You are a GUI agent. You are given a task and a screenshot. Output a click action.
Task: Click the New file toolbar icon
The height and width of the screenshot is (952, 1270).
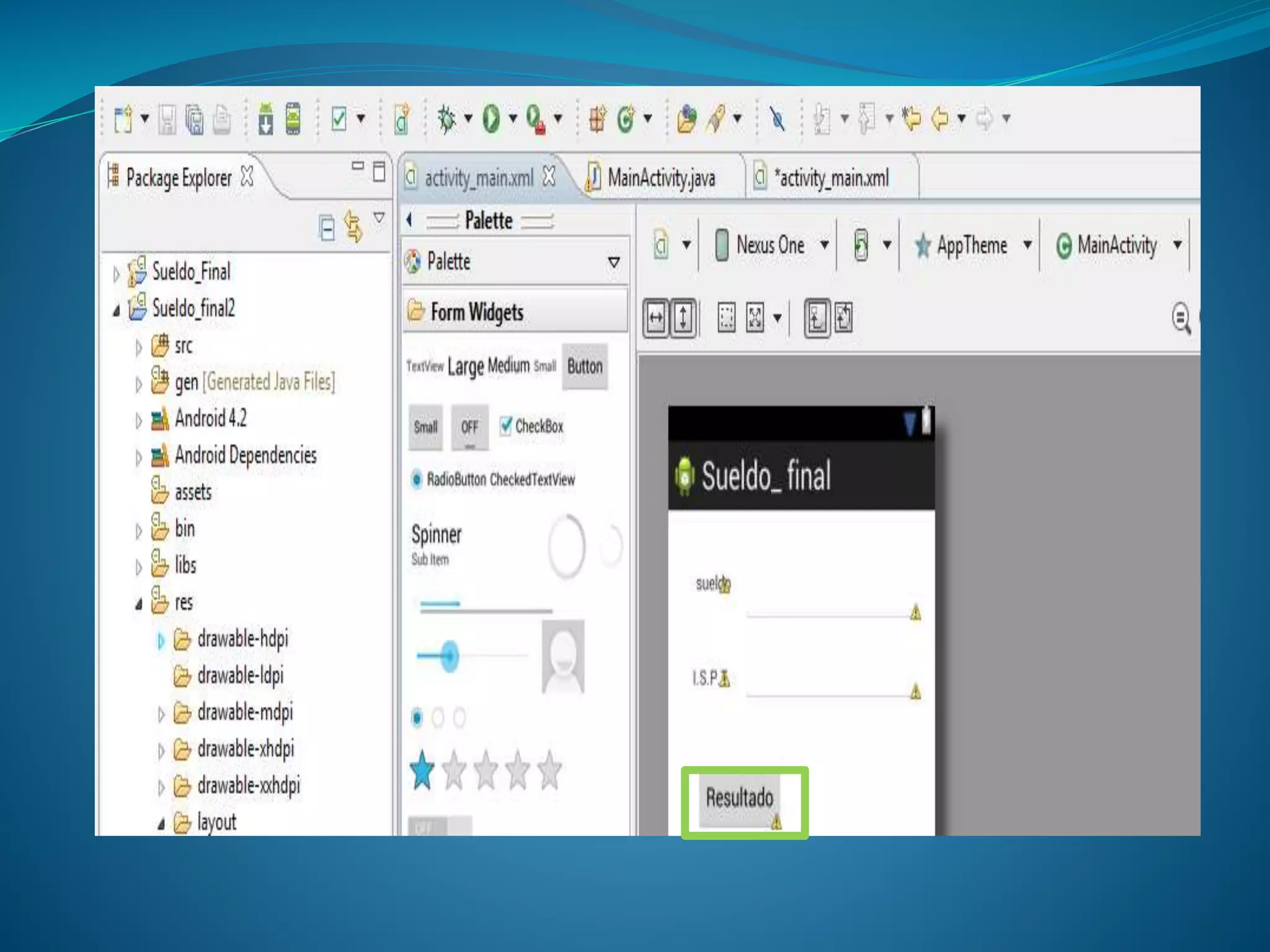tap(123, 118)
